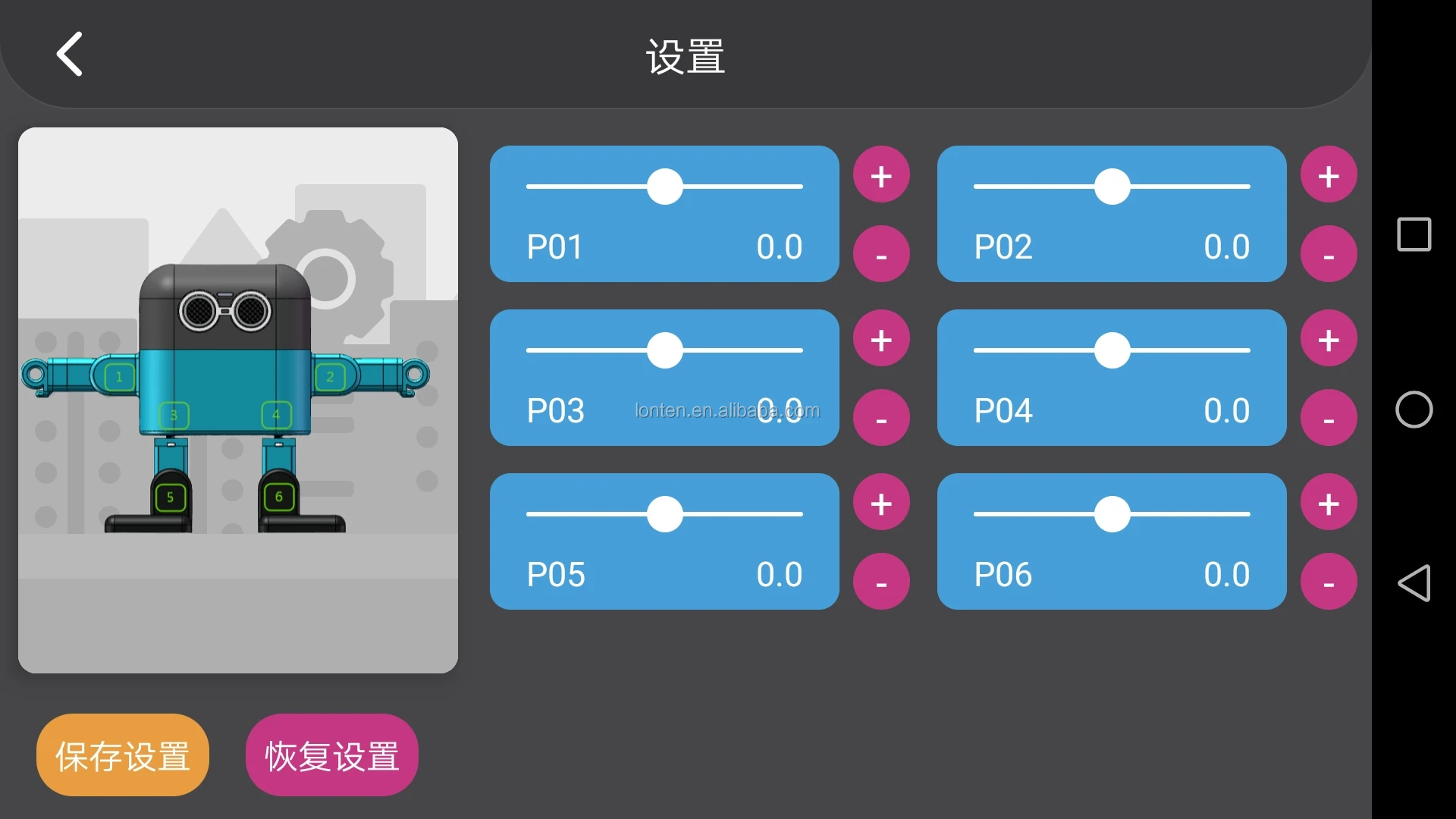Screen dimensions: 1456x819
Task: Click the orange 保存设置 button
Action: coord(123,755)
